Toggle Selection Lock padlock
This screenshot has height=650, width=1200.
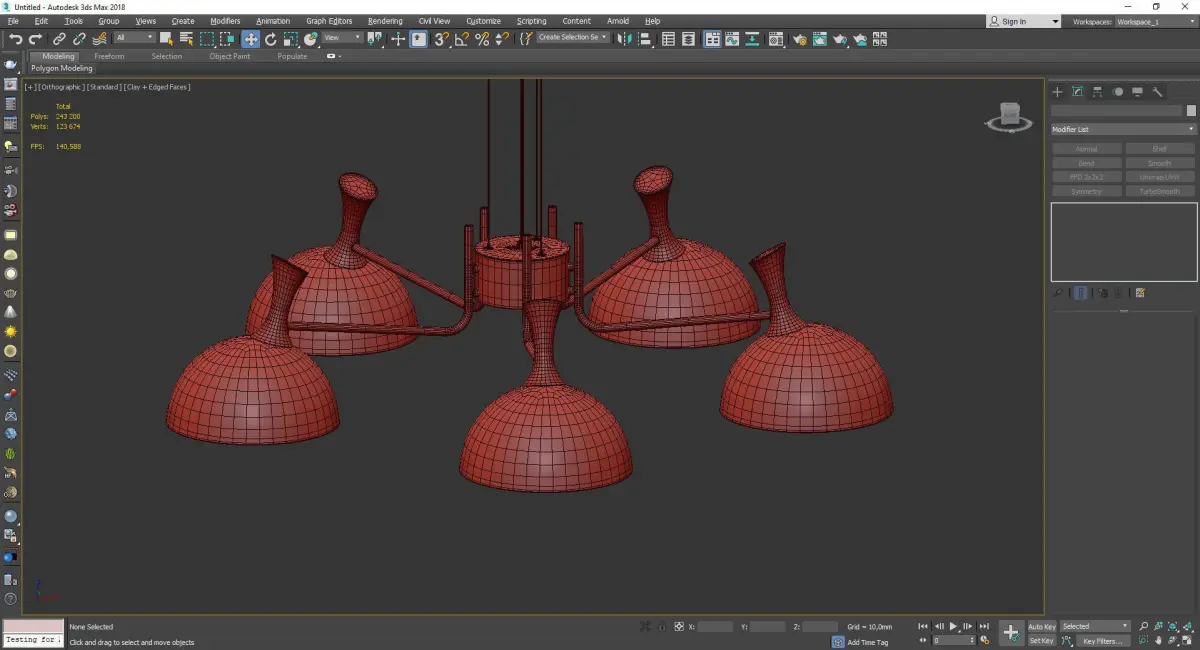coord(661,627)
